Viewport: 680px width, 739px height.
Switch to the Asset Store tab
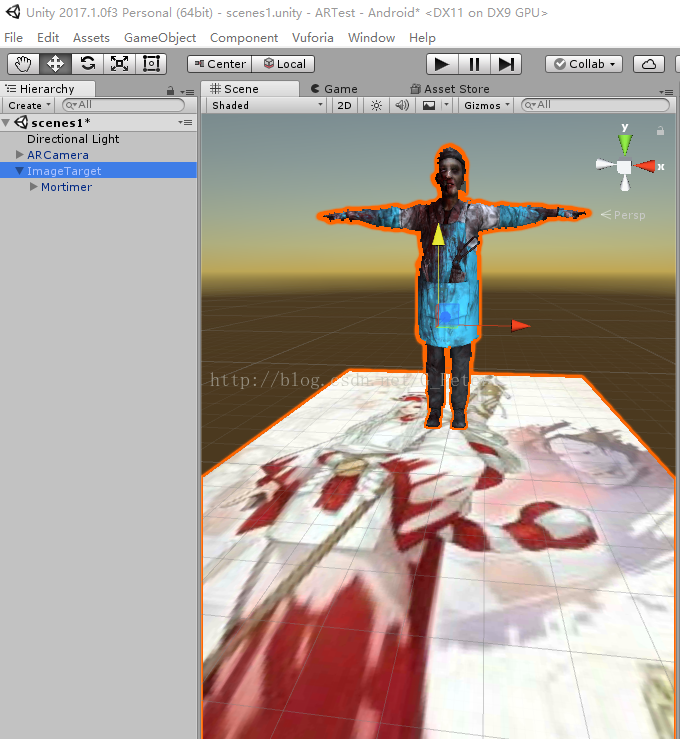(x=450, y=89)
